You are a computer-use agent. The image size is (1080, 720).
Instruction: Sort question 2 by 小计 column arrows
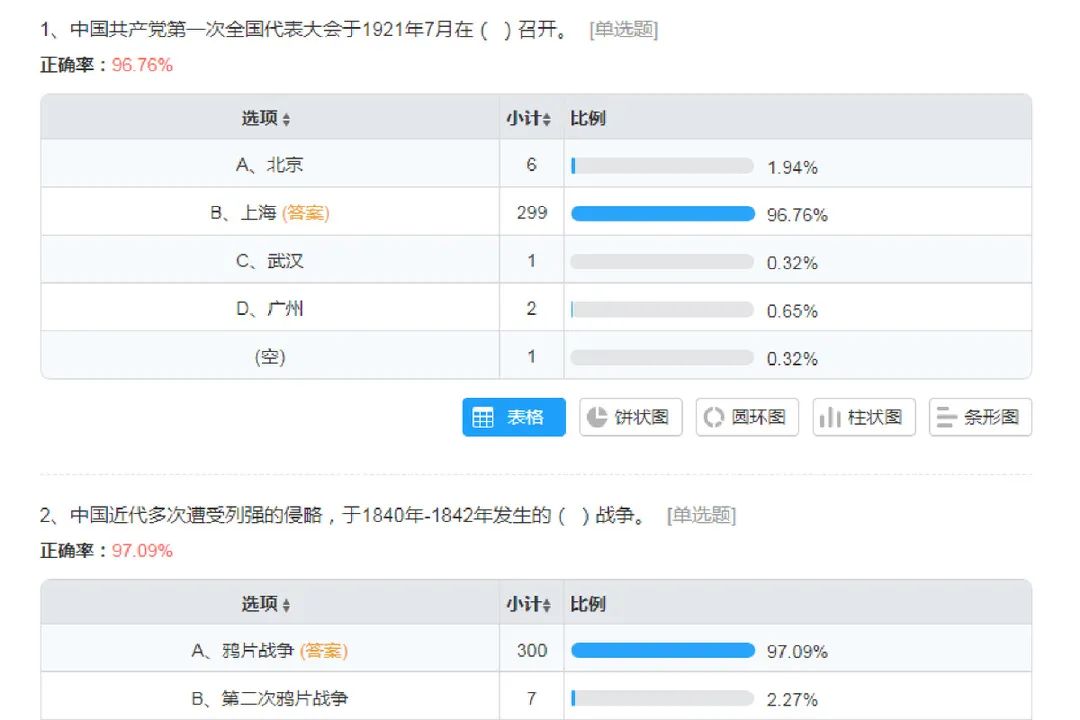pyautogui.click(x=547, y=606)
